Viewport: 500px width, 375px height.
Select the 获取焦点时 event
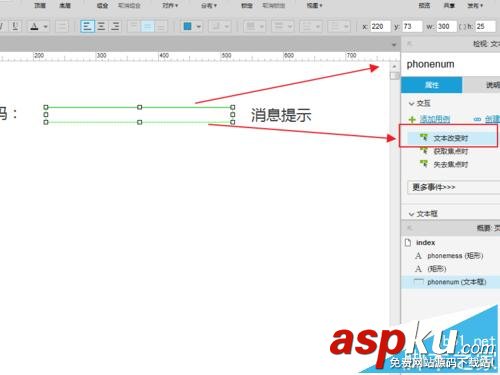click(x=451, y=151)
